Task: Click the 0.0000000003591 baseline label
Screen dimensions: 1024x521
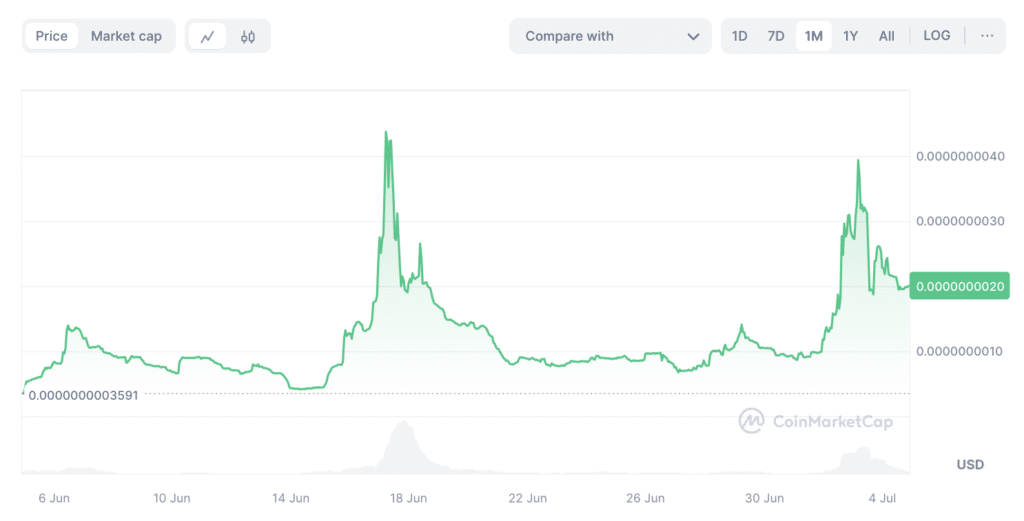Action: click(84, 394)
